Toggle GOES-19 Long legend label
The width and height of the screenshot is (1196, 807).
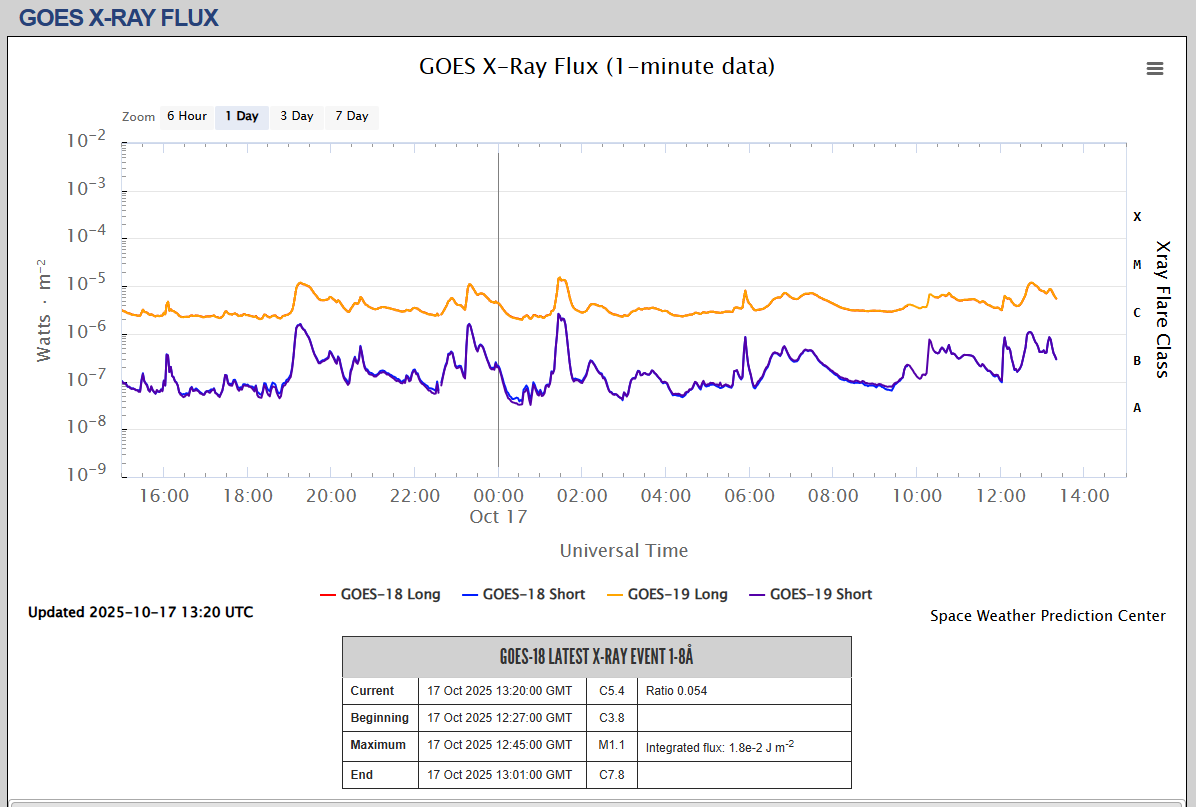(x=677, y=594)
